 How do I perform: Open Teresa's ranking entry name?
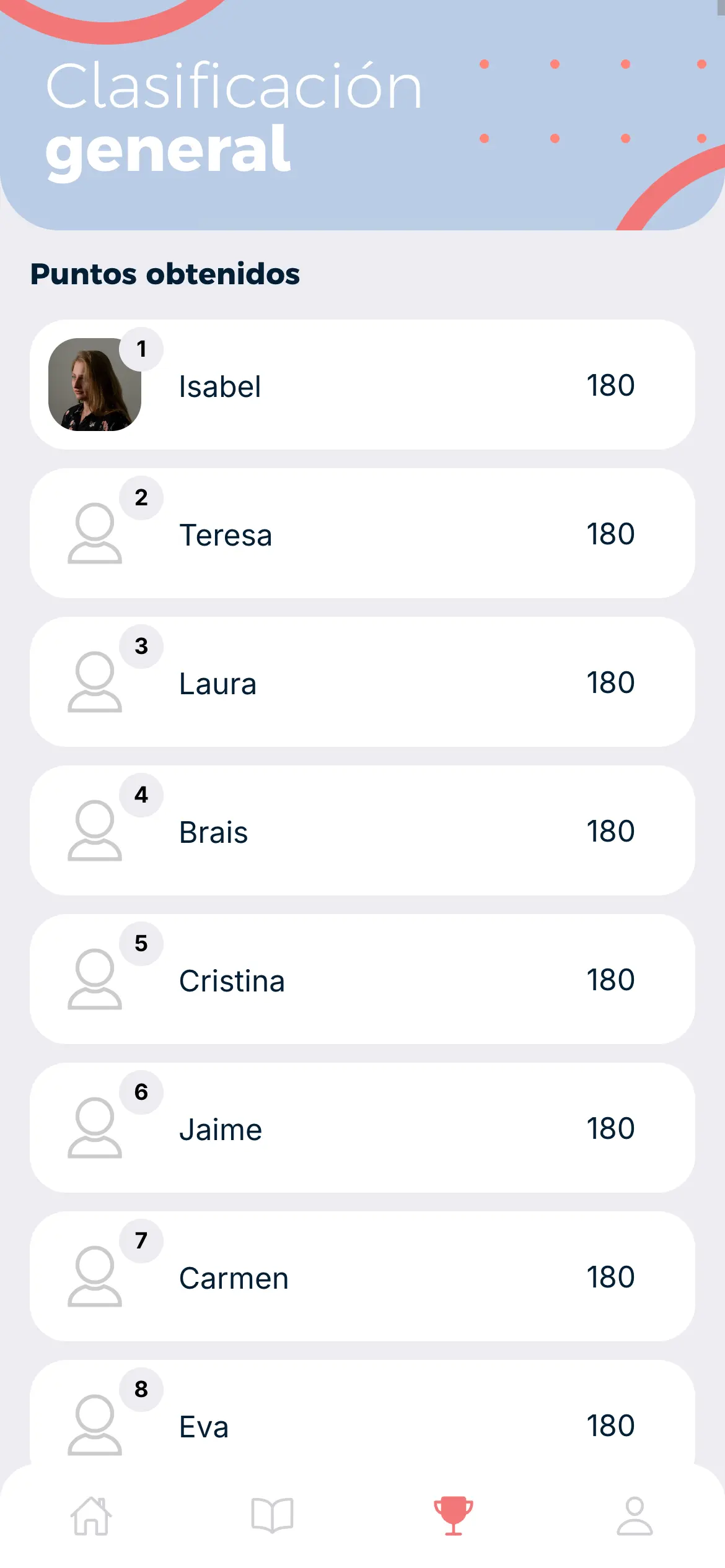(x=226, y=536)
